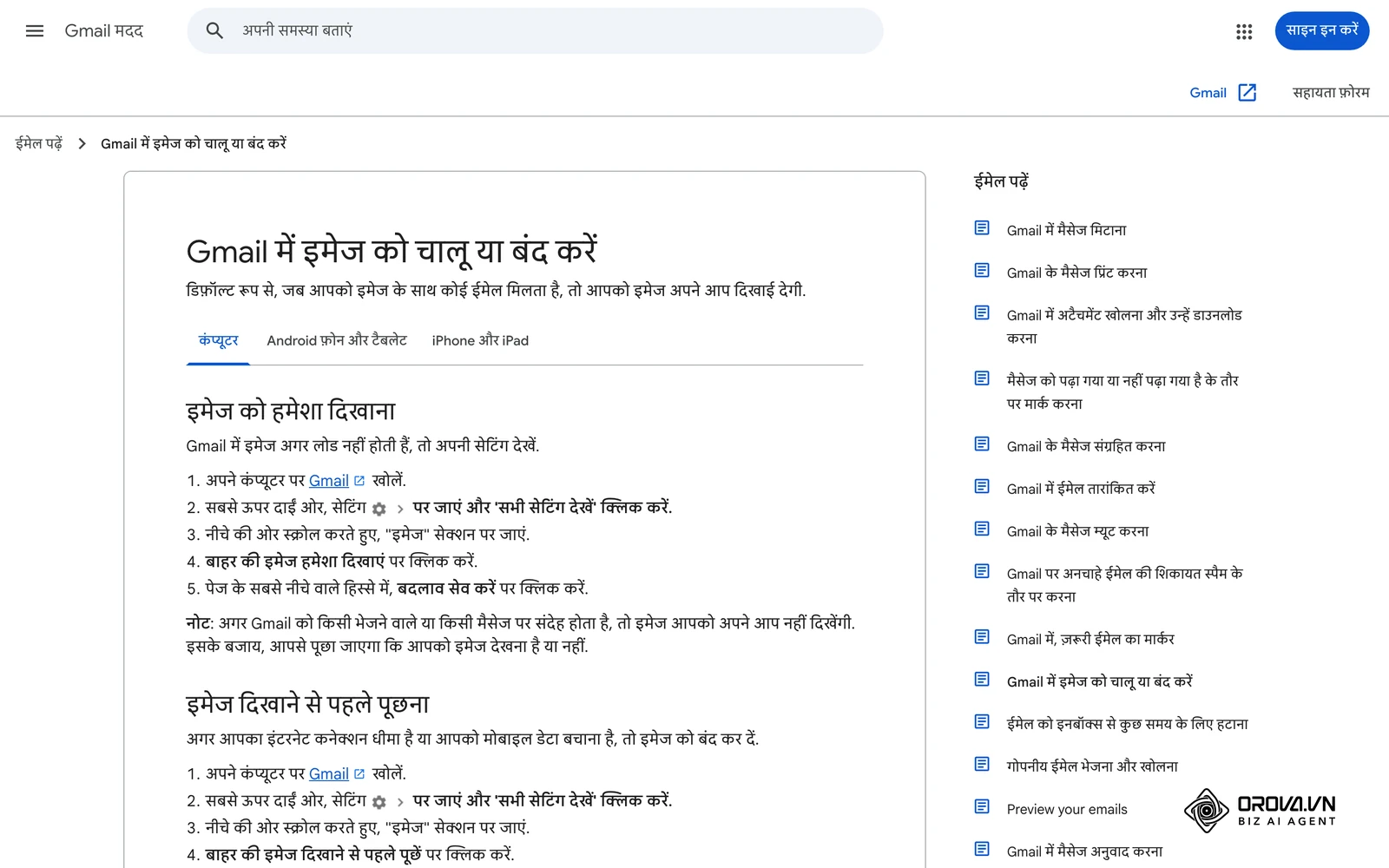
Task: Click article icon beside 'Gmail में, ज़रूरी ईमेल का मार्कर'
Action: click(982, 637)
